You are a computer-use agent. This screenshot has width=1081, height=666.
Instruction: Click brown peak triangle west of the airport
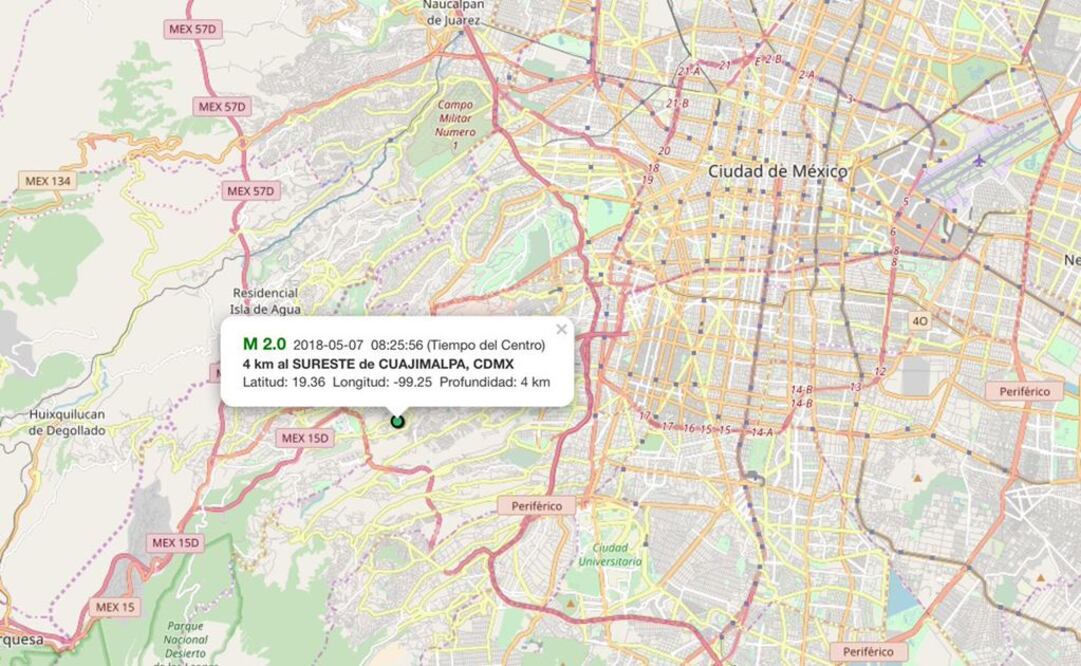[942, 142]
